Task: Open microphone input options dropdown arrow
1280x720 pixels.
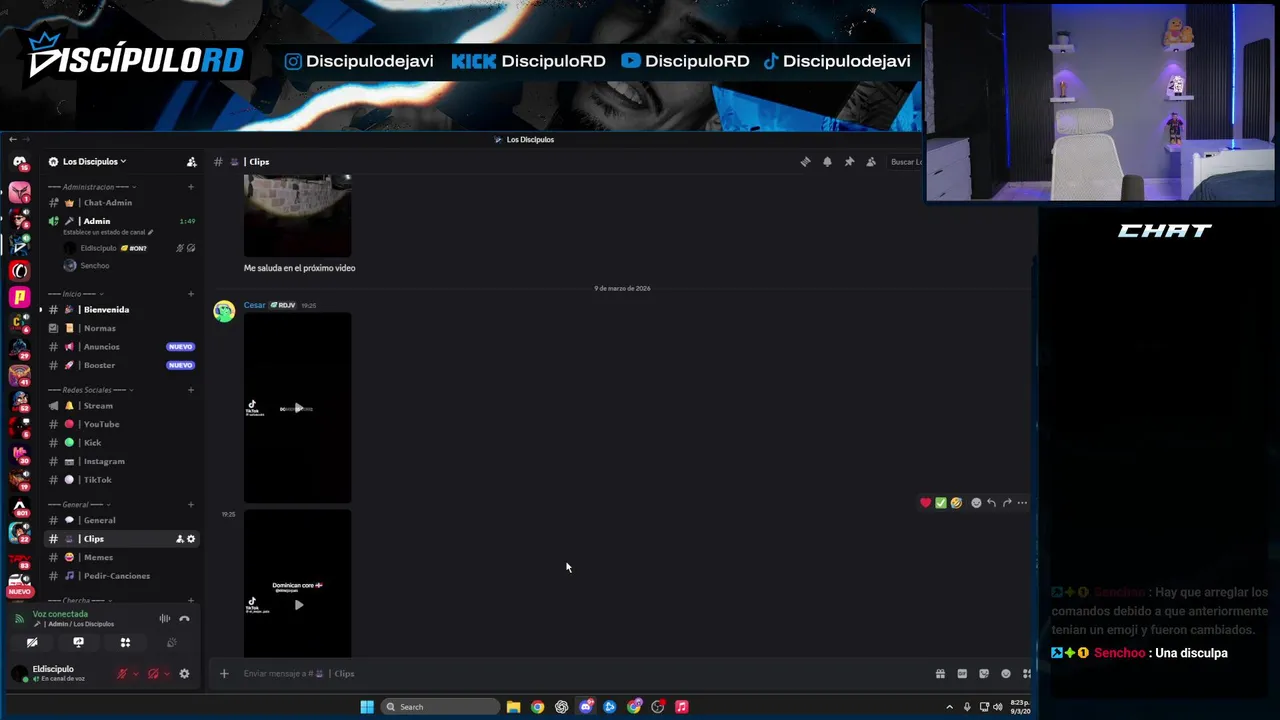Action: click(135, 674)
